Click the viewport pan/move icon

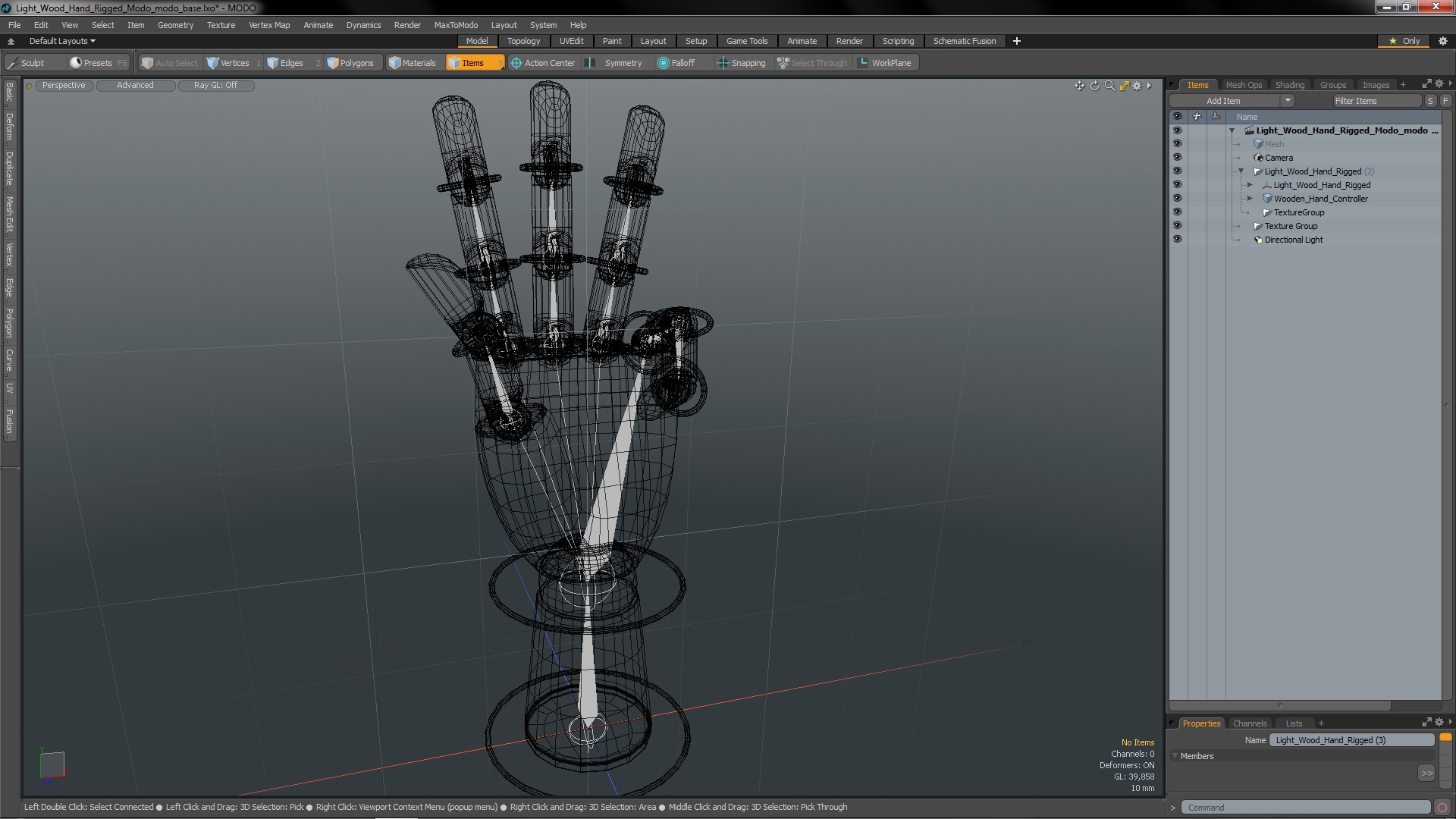pos(1079,86)
